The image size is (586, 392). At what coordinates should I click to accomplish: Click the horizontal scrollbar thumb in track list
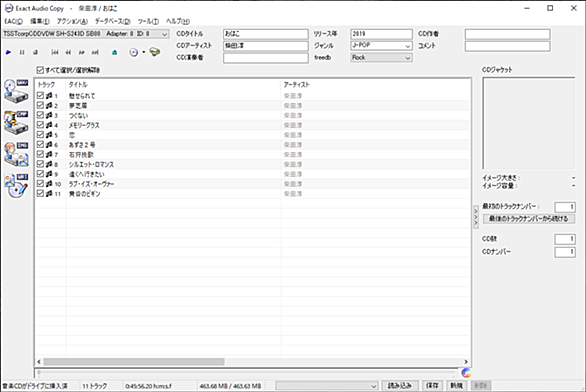tap(134, 362)
